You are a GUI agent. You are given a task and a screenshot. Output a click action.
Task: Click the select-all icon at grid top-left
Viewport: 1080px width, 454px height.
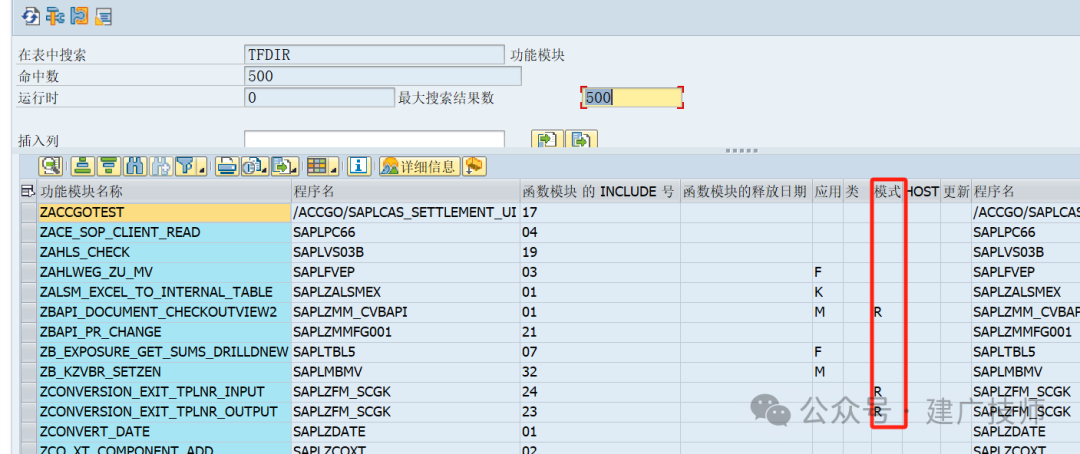coord(28,192)
